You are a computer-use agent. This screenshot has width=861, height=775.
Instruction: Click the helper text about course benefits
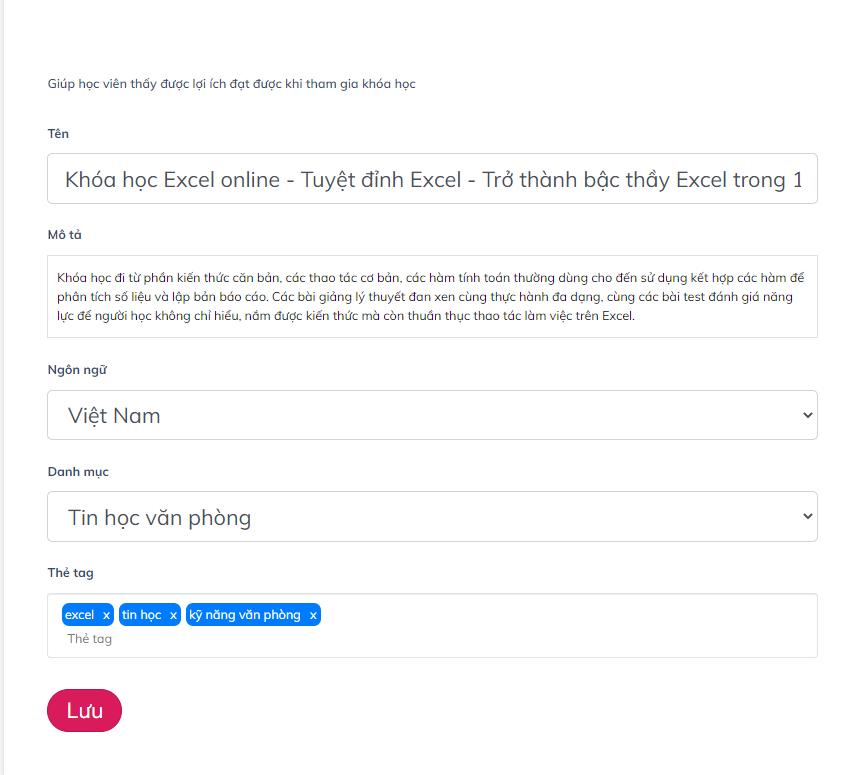click(x=231, y=84)
